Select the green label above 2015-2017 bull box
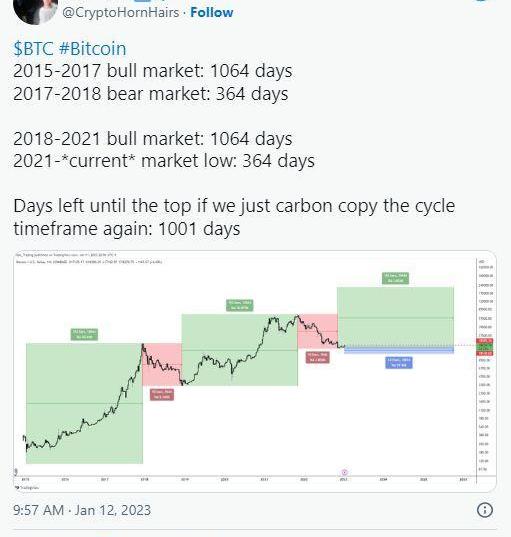 tap(84, 334)
